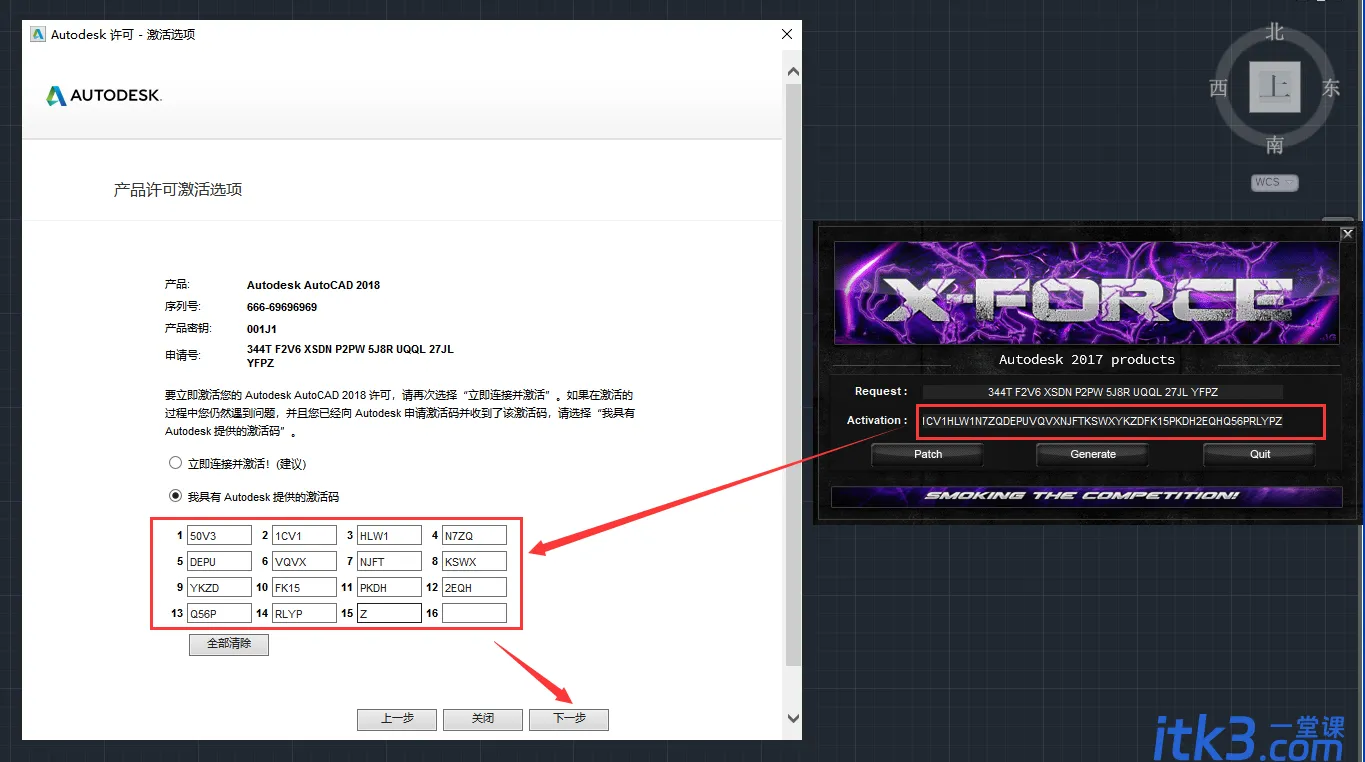
Task: Click activation code field 7 containing NJFT
Action: (x=389, y=562)
